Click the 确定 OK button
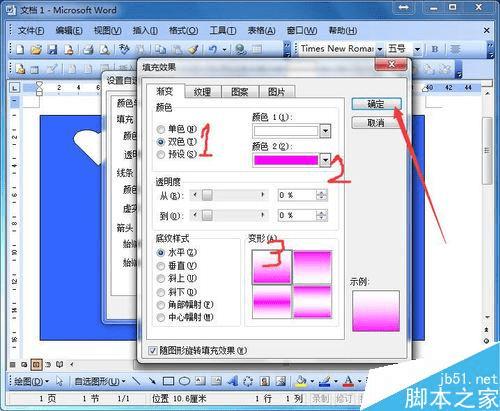The height and width of the screenshot is (411, 500). point(376,104)
